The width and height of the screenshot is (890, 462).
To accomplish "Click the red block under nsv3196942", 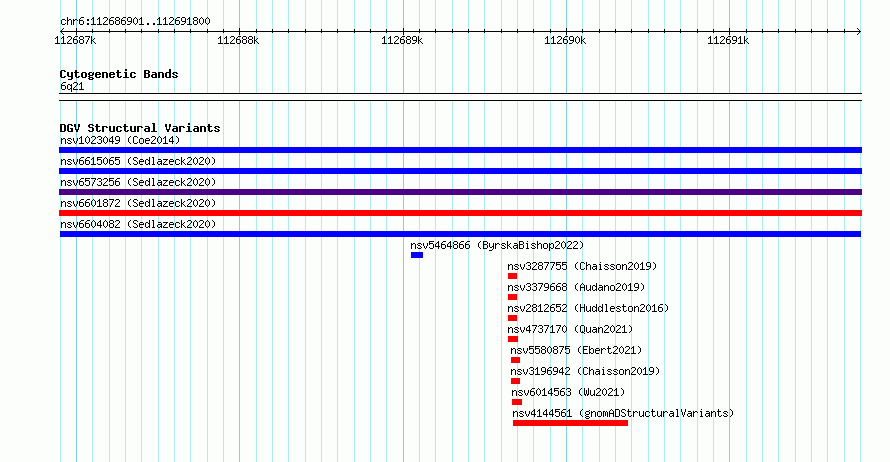I will click(515, 381).
